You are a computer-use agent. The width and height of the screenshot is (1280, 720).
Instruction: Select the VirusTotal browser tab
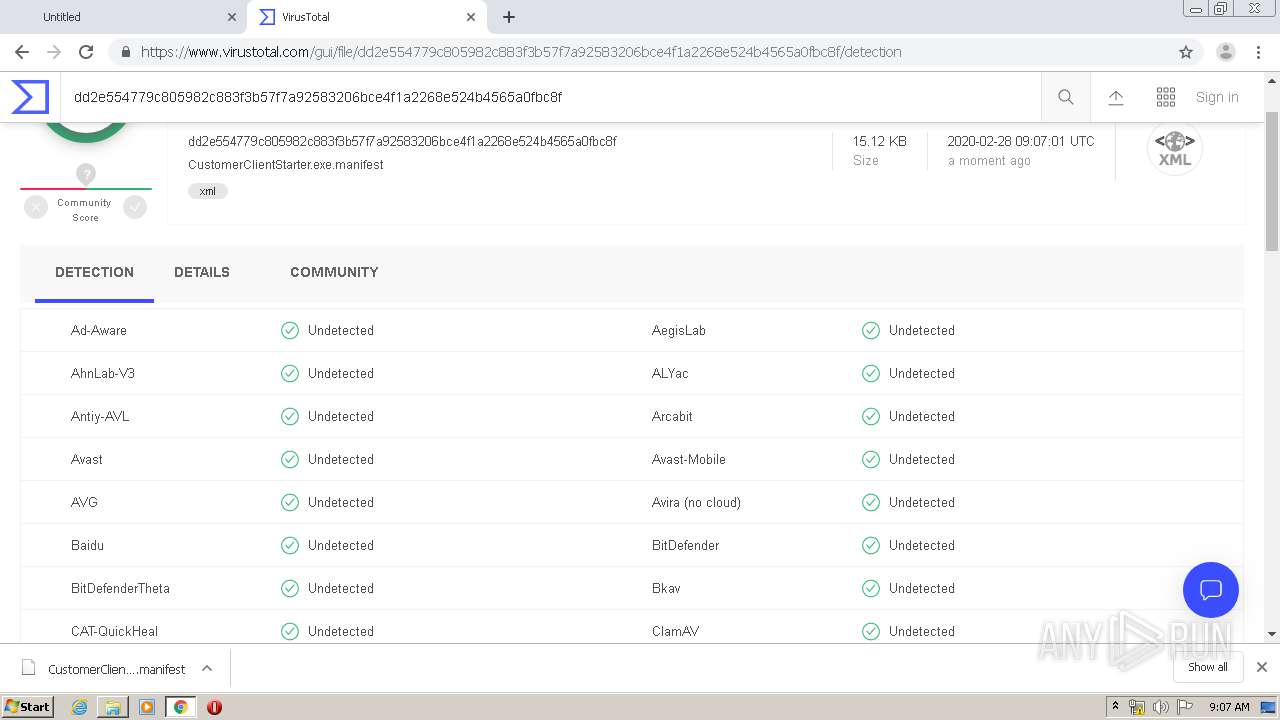point(366,17)
